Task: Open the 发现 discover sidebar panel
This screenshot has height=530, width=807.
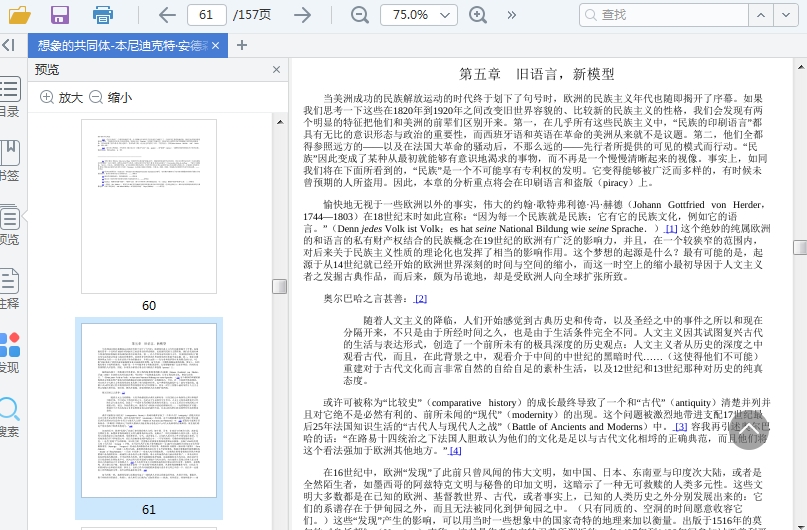Action: 9,352
